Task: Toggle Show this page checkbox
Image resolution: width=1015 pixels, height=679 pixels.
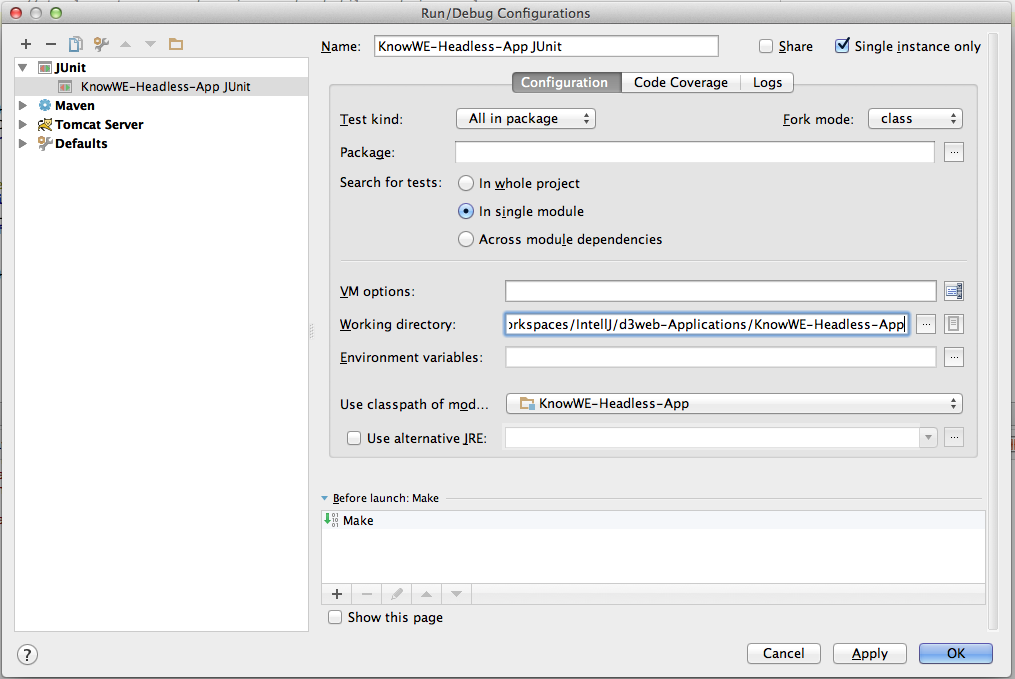Action: [x=335, y=617]
